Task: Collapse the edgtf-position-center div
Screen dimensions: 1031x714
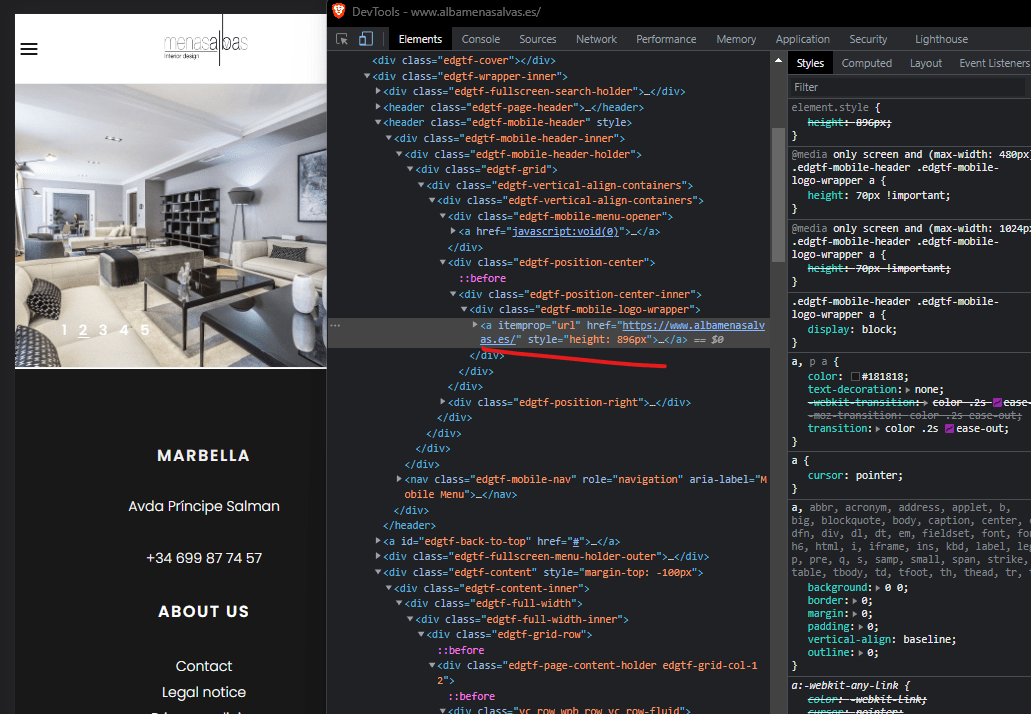Action: 443,262
